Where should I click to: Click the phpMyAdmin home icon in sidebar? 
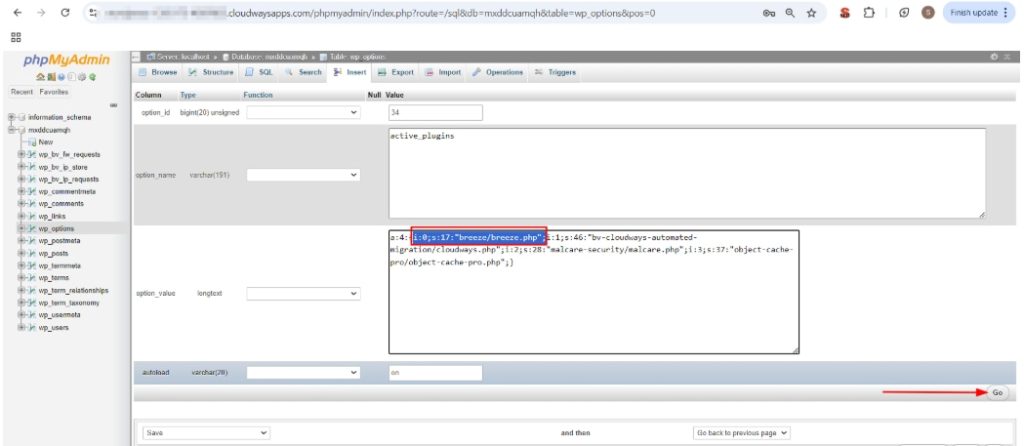(39, 77)
